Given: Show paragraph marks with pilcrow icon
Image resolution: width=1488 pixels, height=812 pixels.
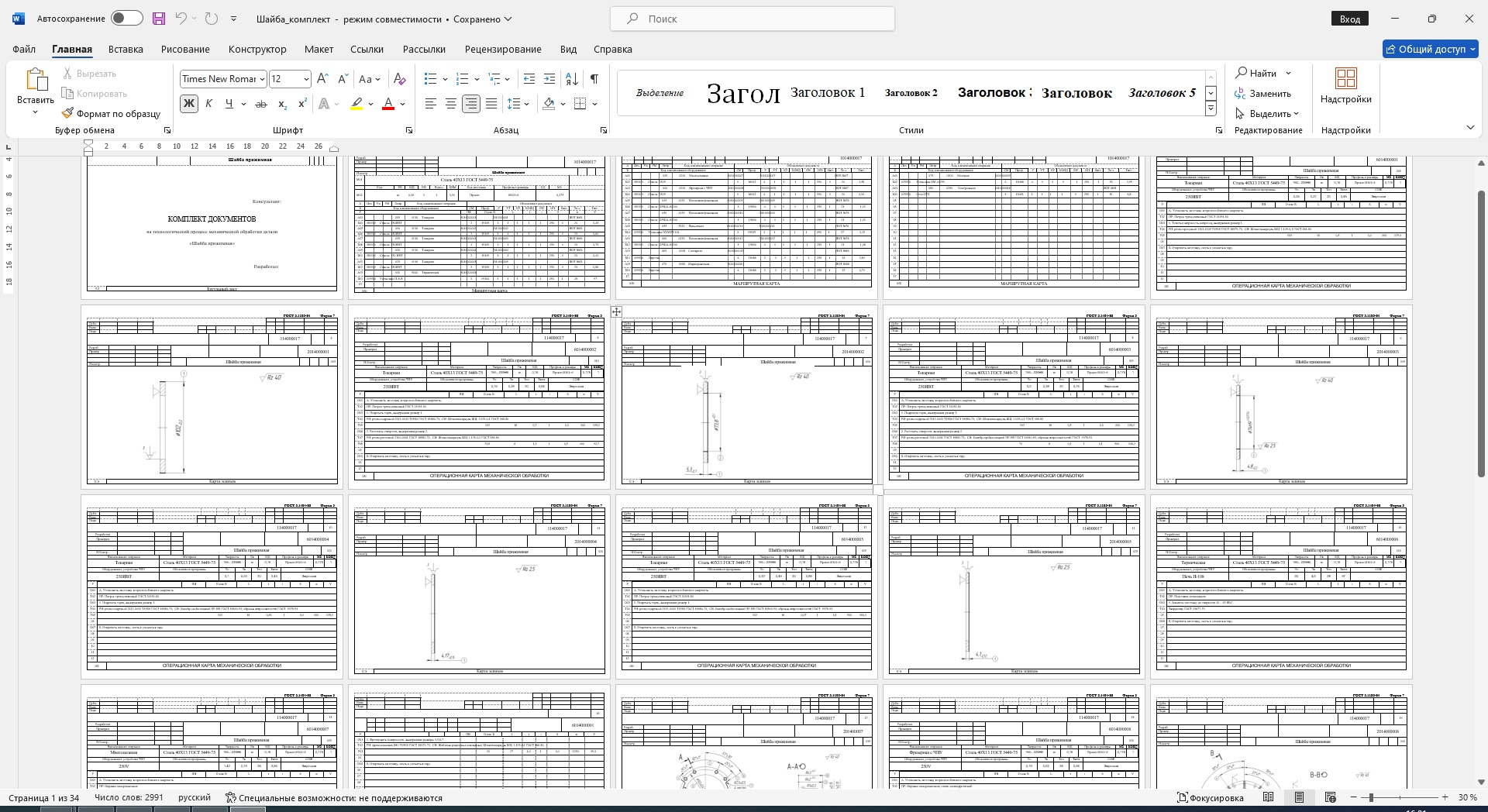Looking at the screenshot, I should point(594,79).
